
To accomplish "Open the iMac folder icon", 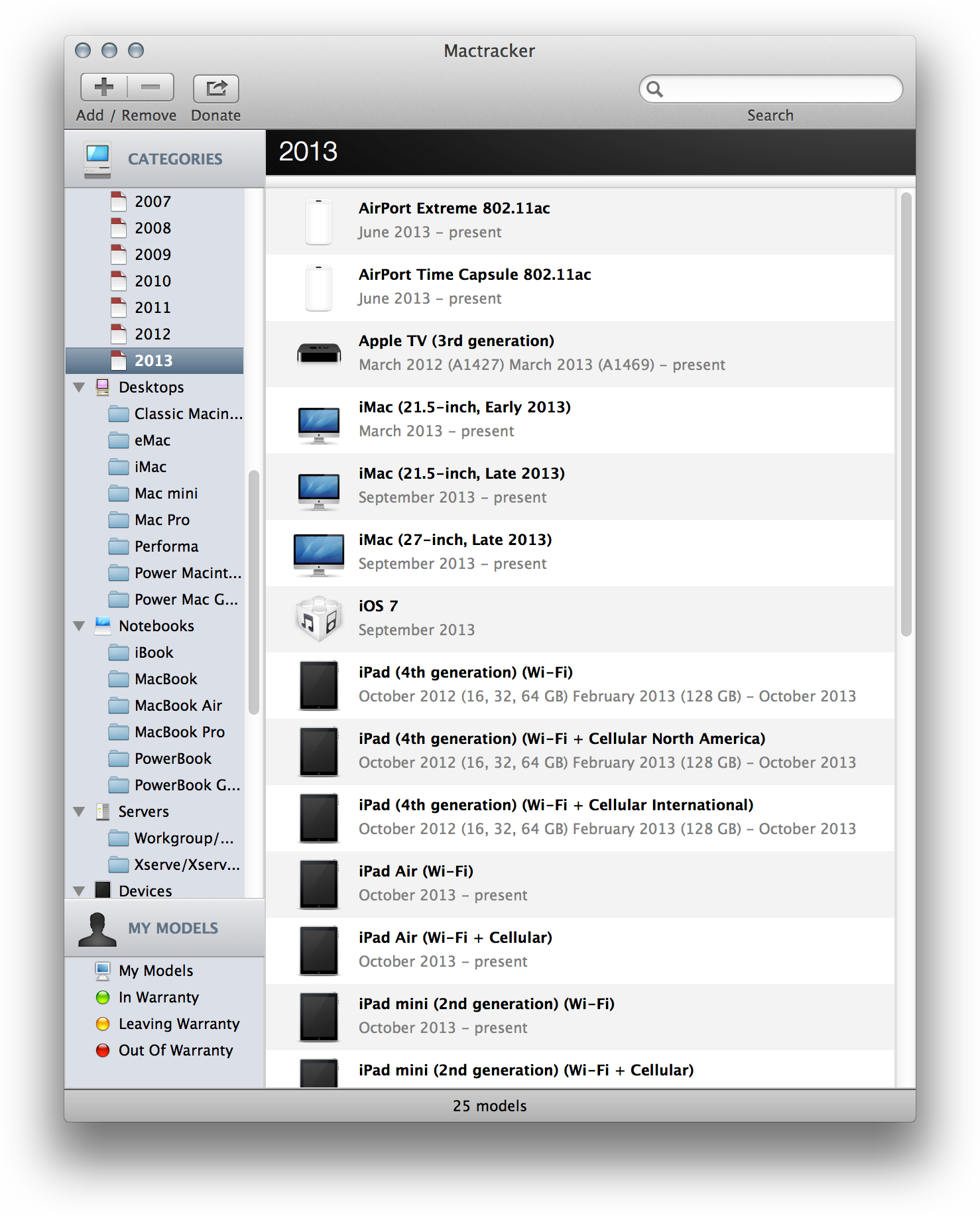I will 119,467.
